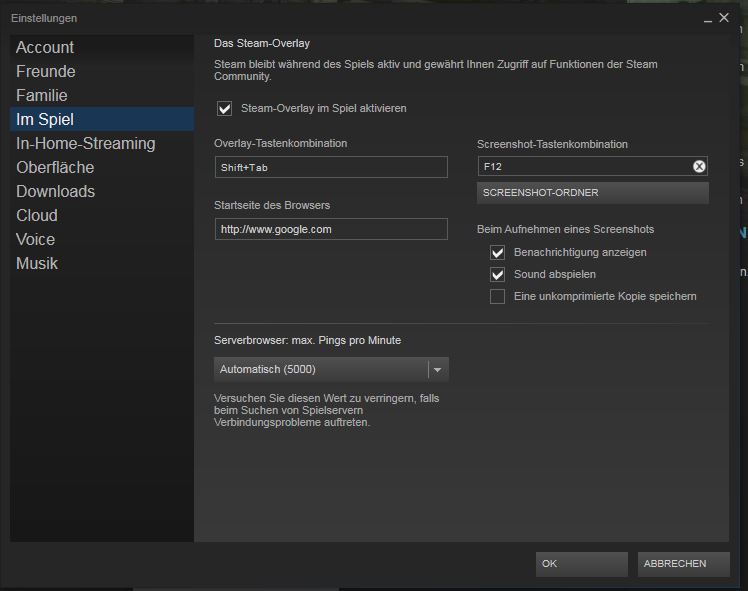748x591 pixels.
Task: Select the Im Spiel section
Action: (x=102, y=119)
